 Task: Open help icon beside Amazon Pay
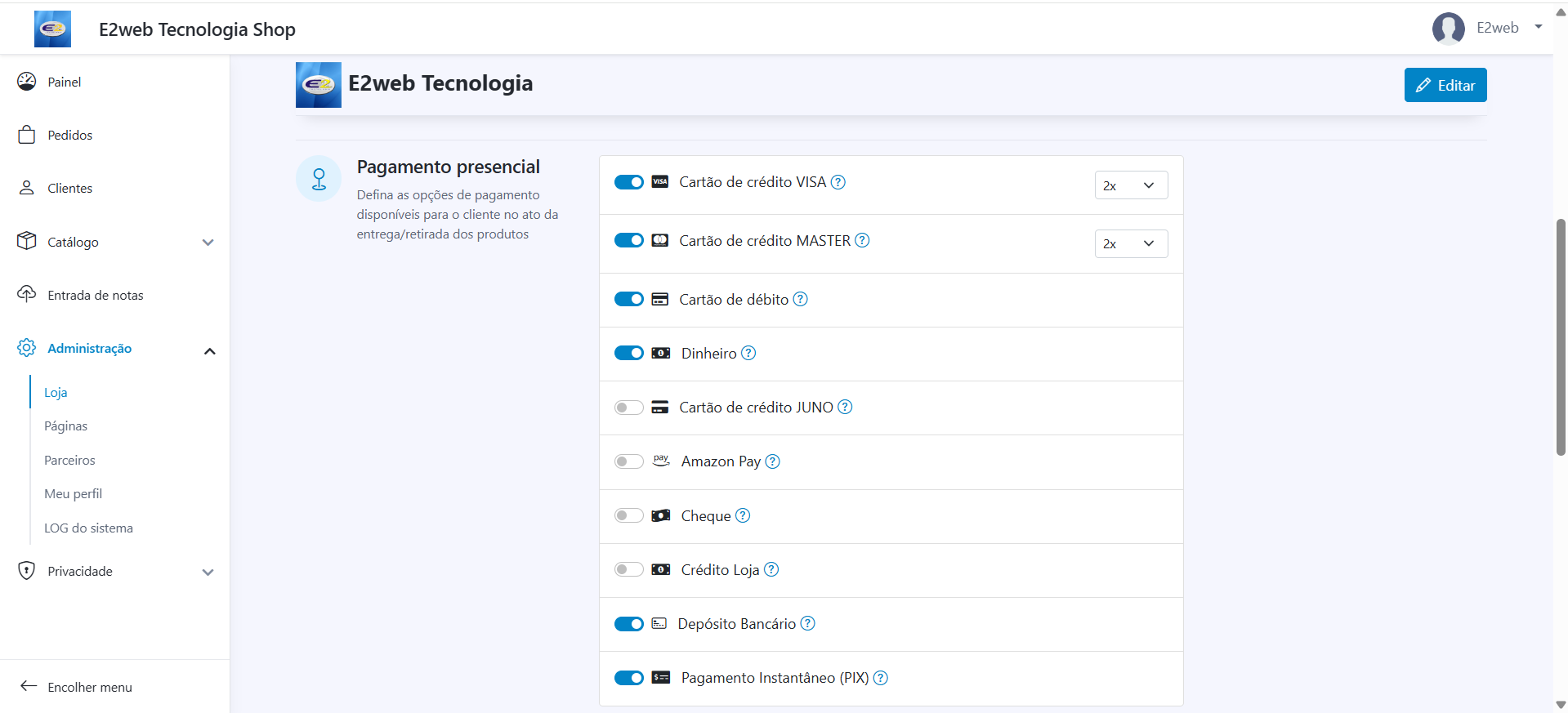(x=772, y=461)
